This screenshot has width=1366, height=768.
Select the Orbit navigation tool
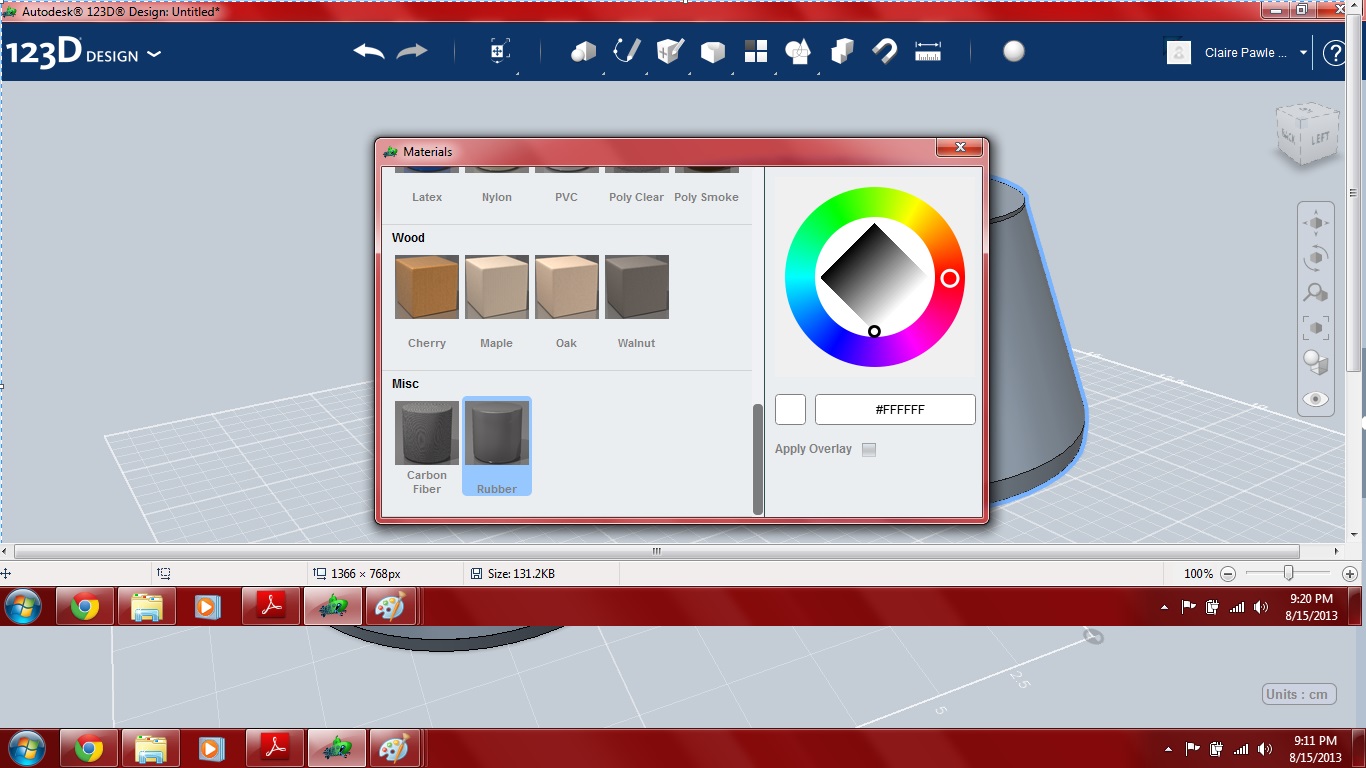(1316, 258)
